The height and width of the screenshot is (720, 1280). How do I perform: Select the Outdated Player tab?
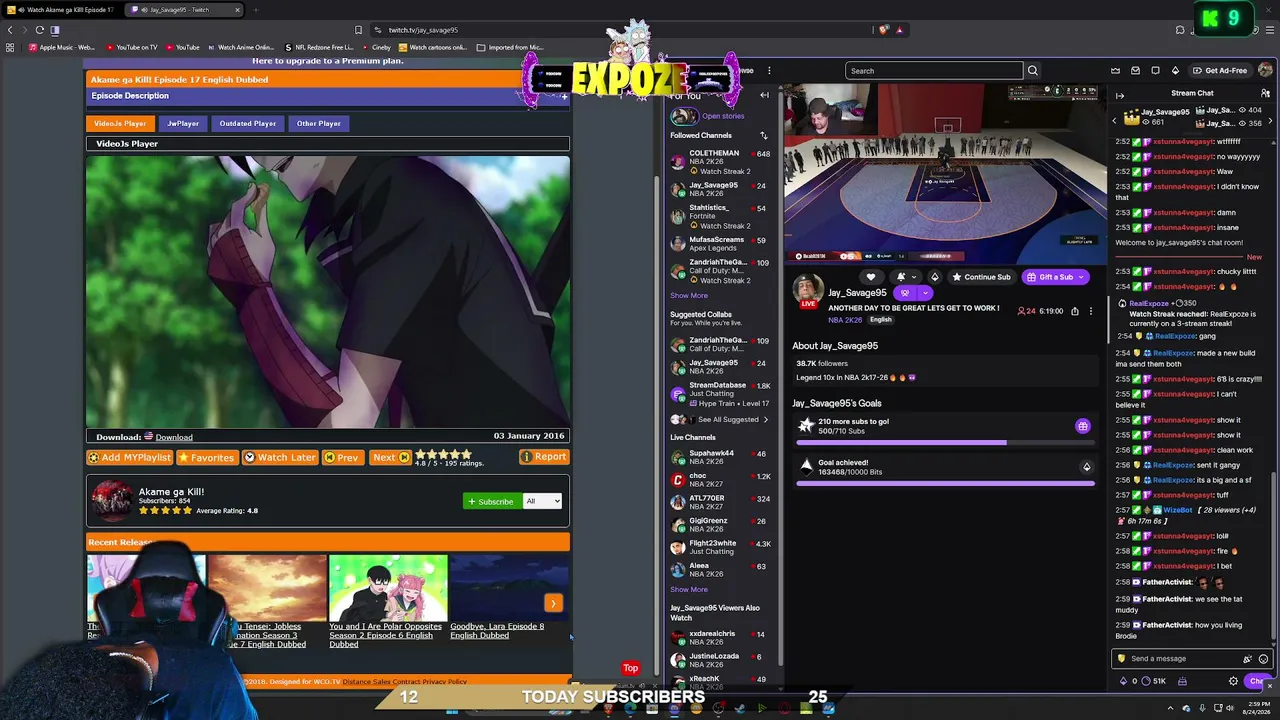coord(248,123)
